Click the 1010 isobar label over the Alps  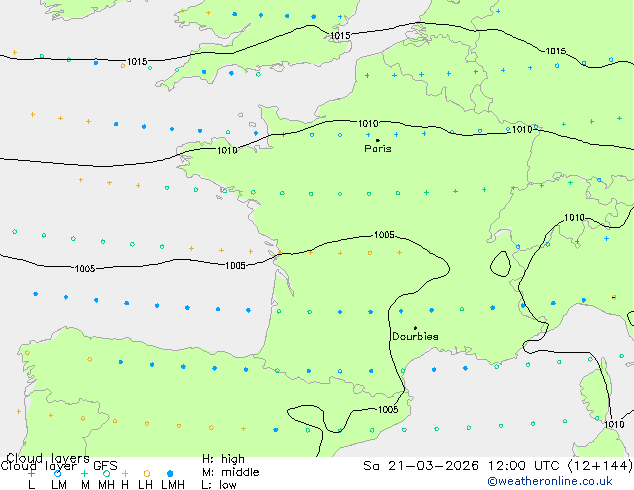coord(574,218)
